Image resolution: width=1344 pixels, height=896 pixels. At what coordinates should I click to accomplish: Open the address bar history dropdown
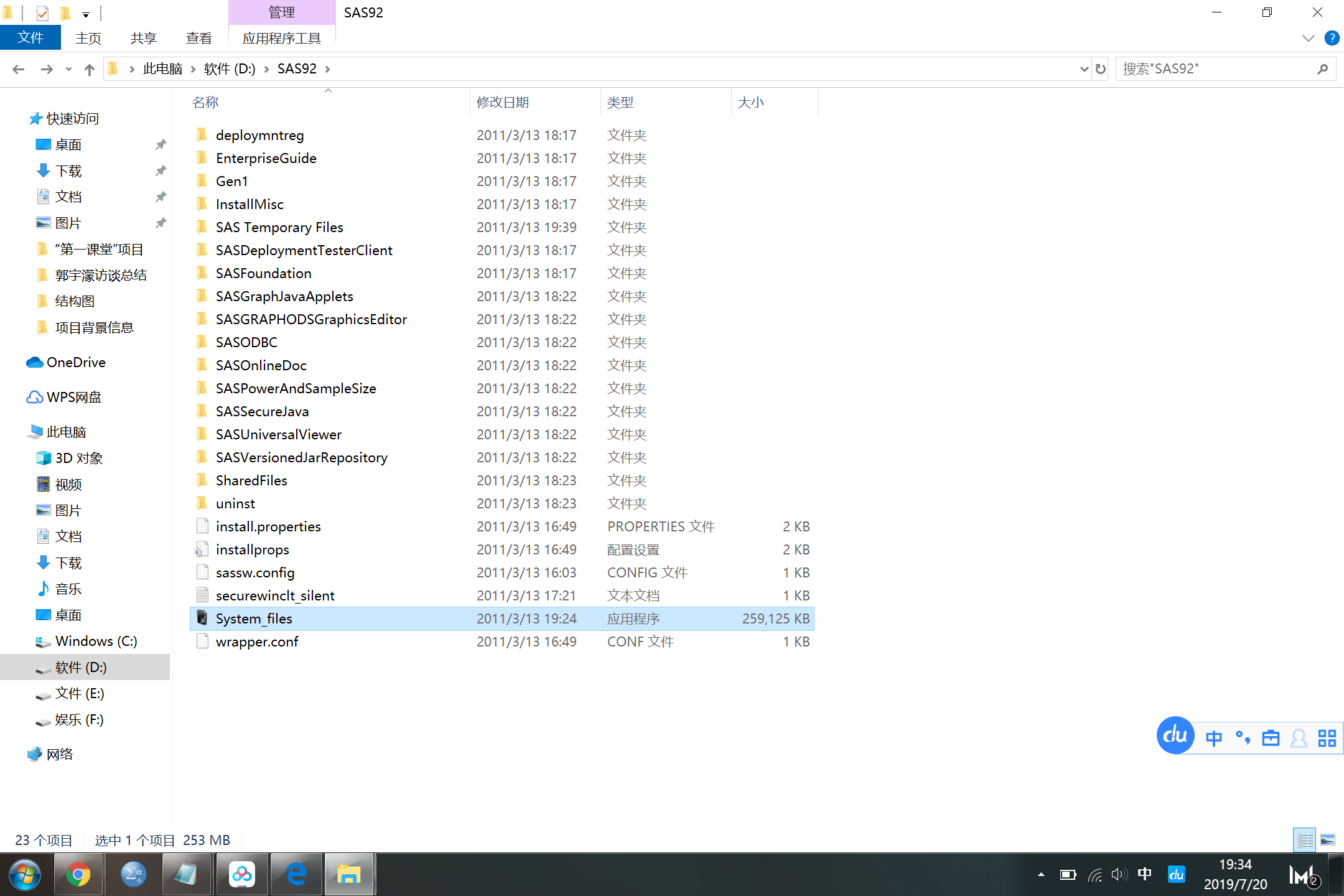(x=1084, y=69)
